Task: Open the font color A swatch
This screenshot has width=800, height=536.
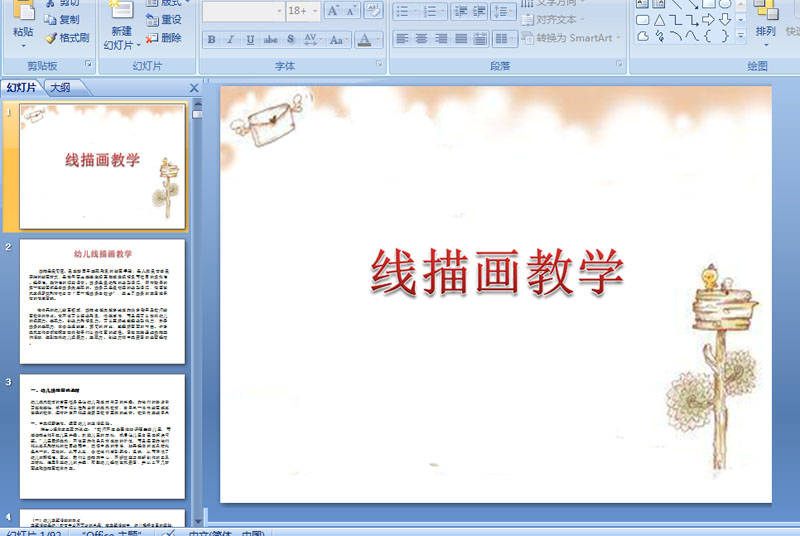Action: tap(364, 39)
